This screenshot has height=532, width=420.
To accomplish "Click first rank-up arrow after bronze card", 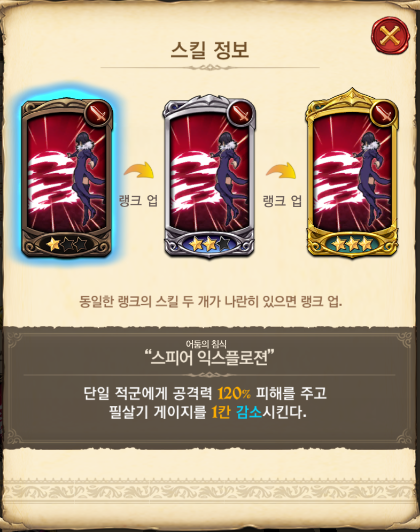I will click(x=139, y=169).
